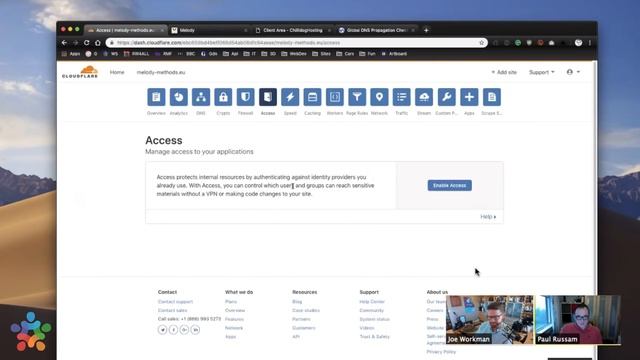Open a new browser tab
The height and width of the screenshot is (360, 640).
tap(426, 30)
